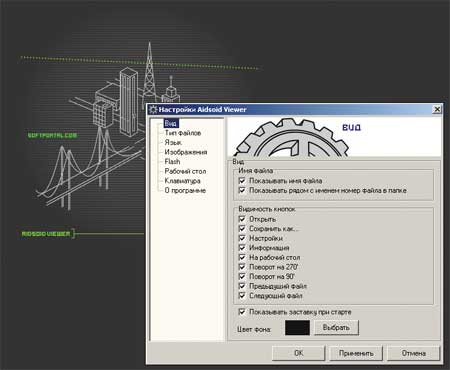Click the Выбрать color button
450x370 pixels.
(x=336, y=328)
